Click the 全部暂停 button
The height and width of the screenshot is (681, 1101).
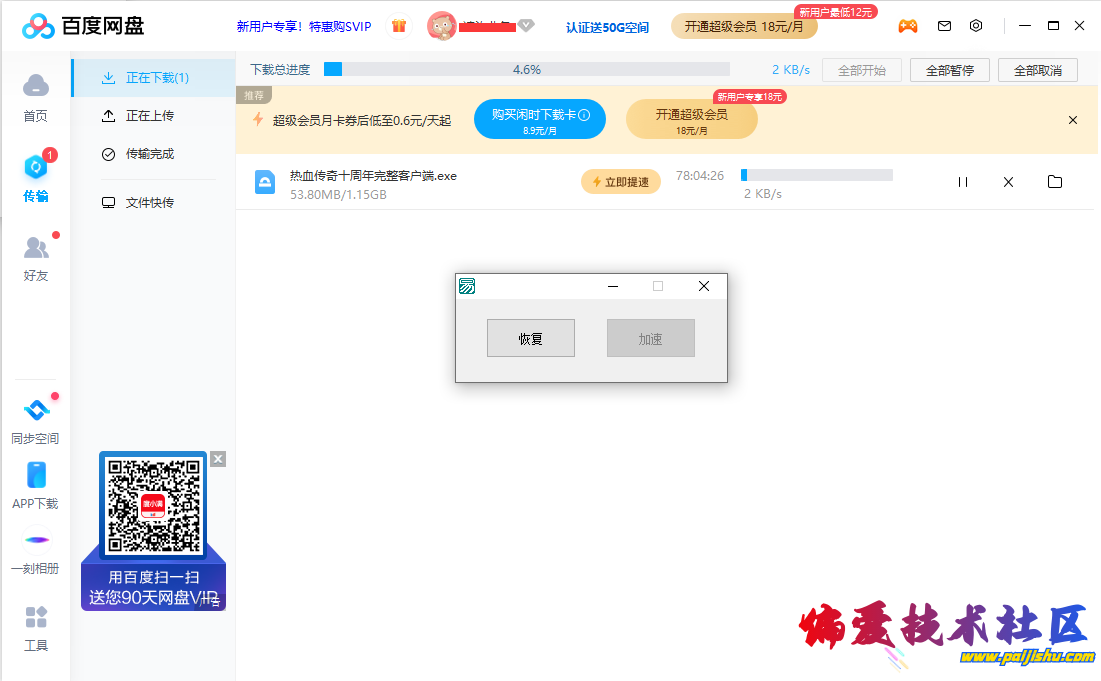click(949, 70)
